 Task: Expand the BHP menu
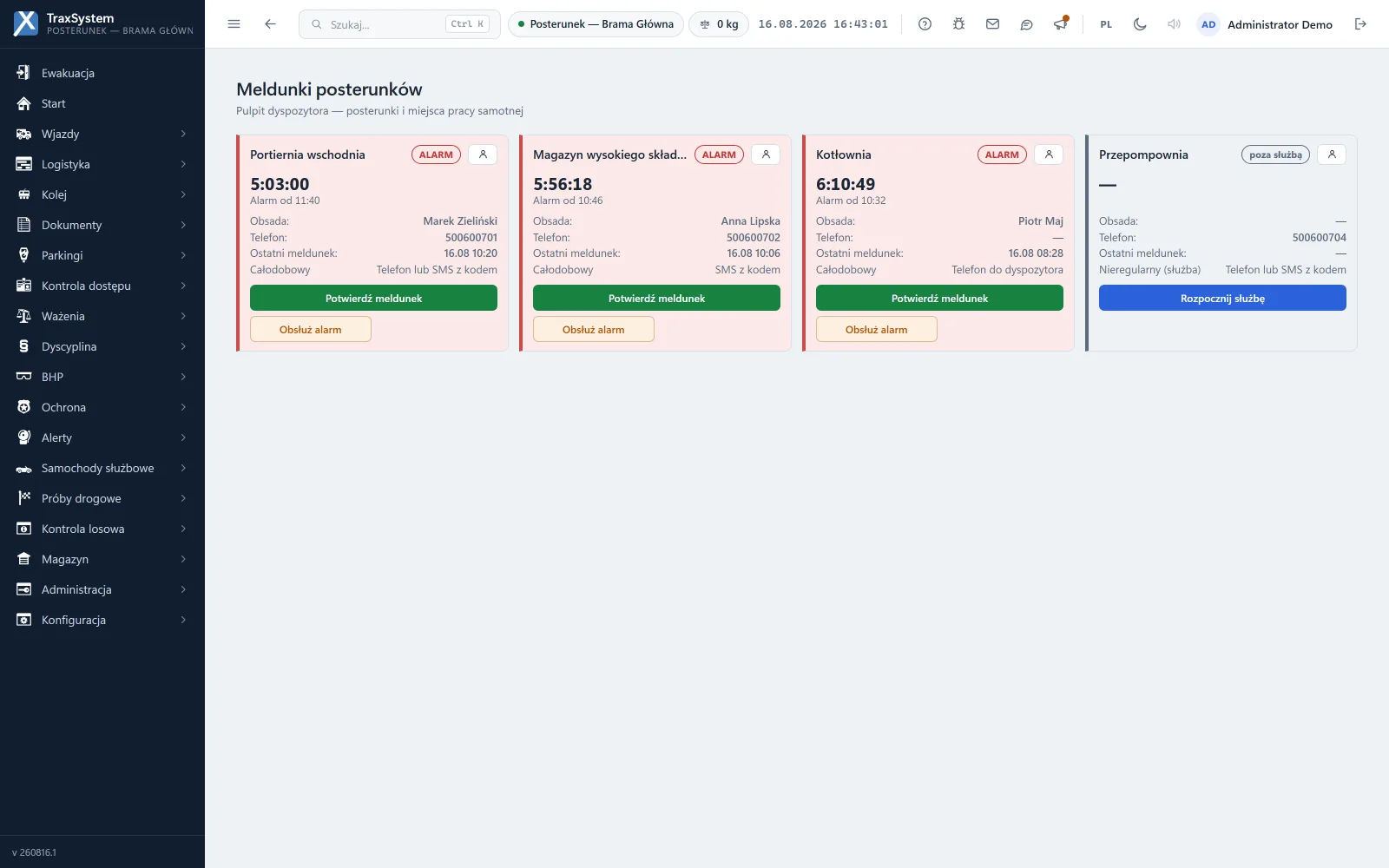point(102,377)
